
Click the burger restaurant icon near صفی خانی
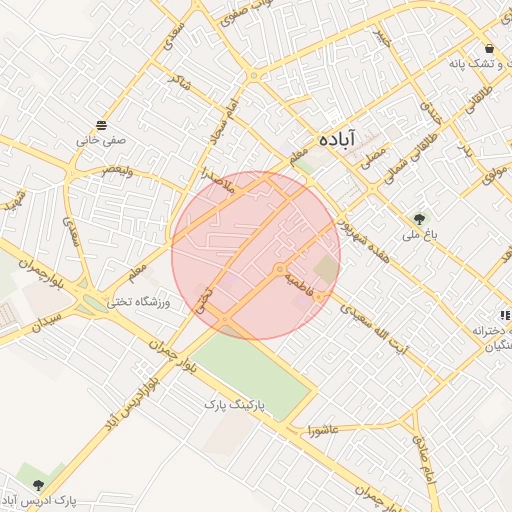click(102, 125)
